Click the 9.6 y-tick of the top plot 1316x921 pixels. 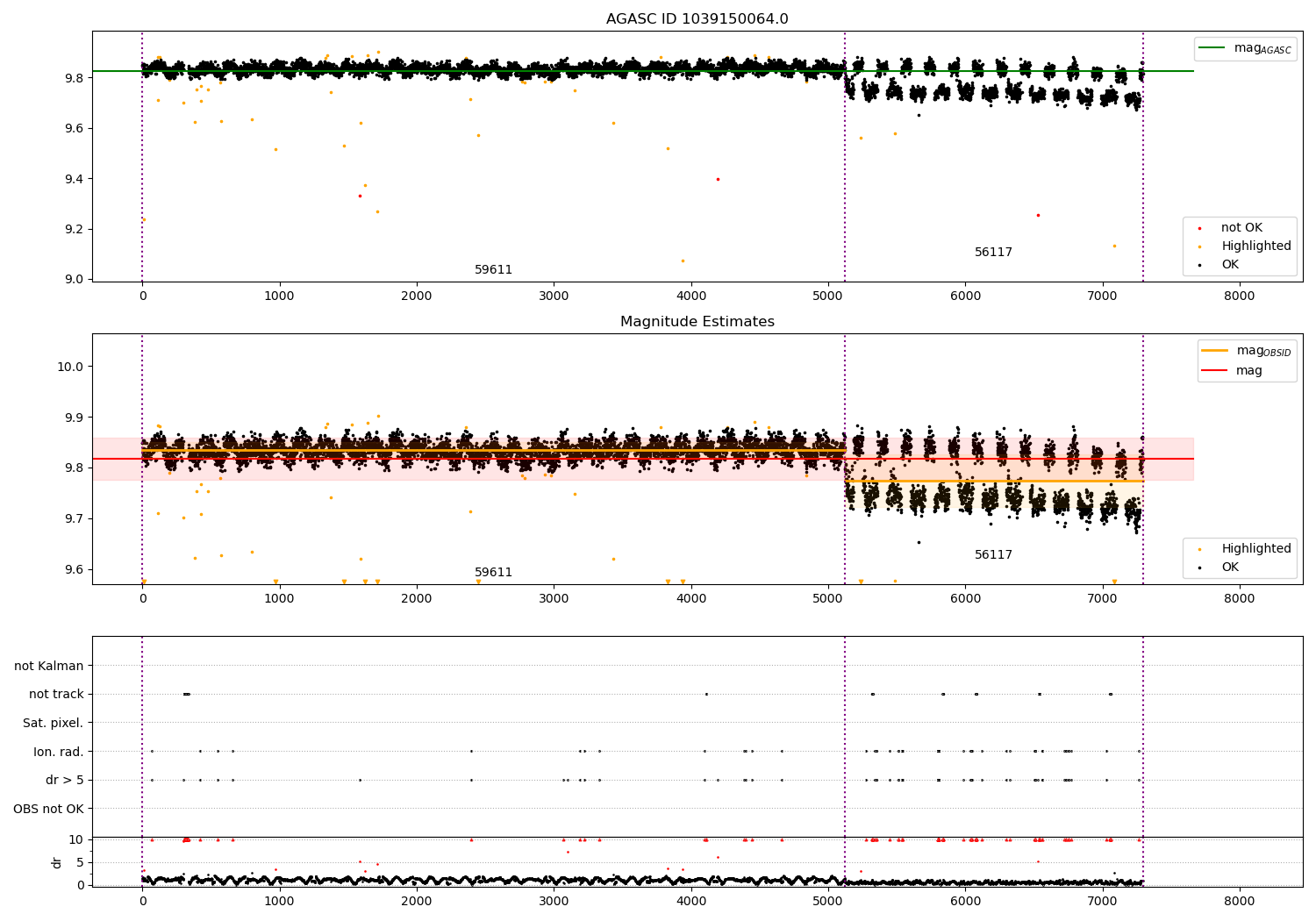[x=74, y=128]
